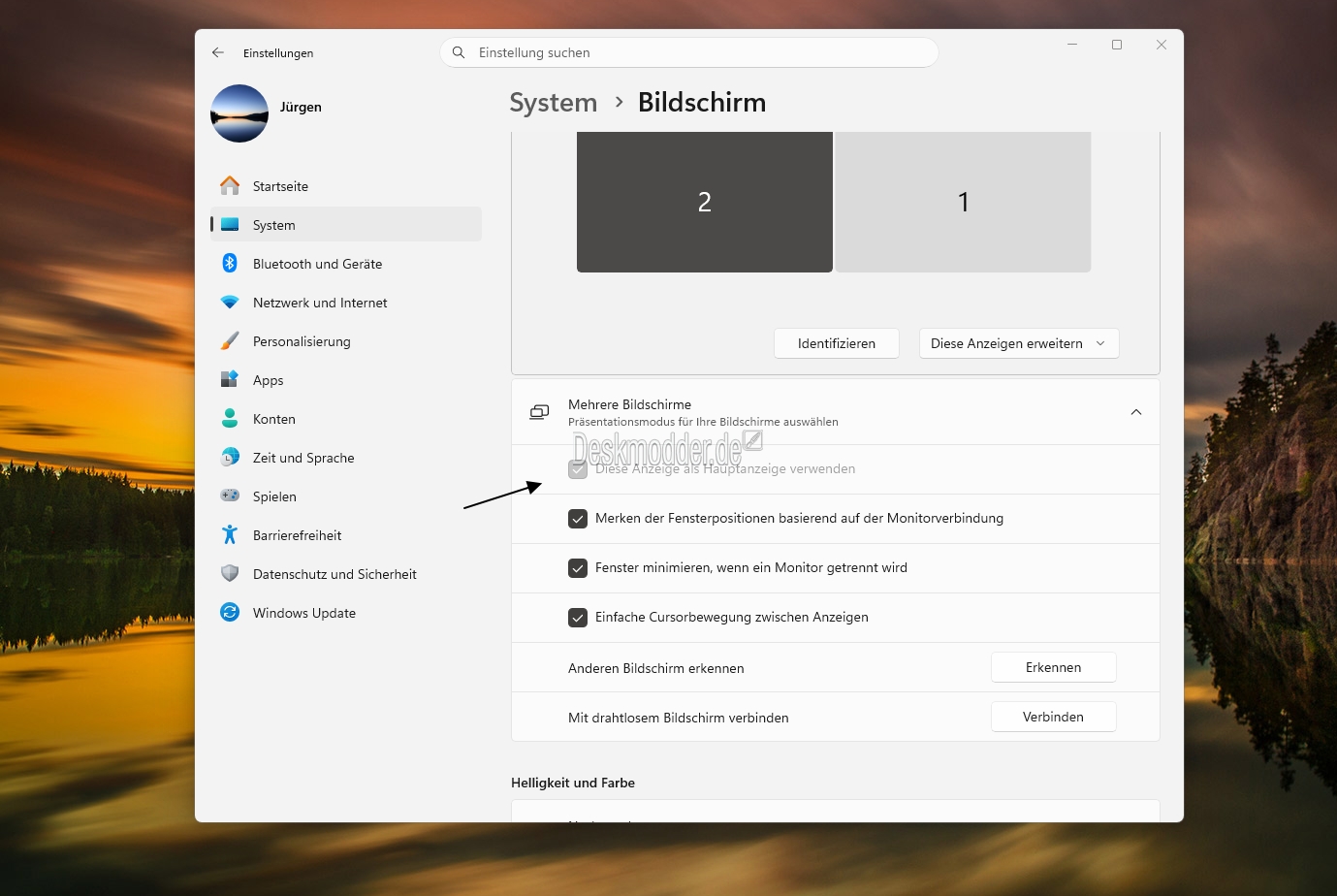Screen dimensions: 1337x896
Task: Select Zeit und Sprache in sidebar
Action: [303, 458]
